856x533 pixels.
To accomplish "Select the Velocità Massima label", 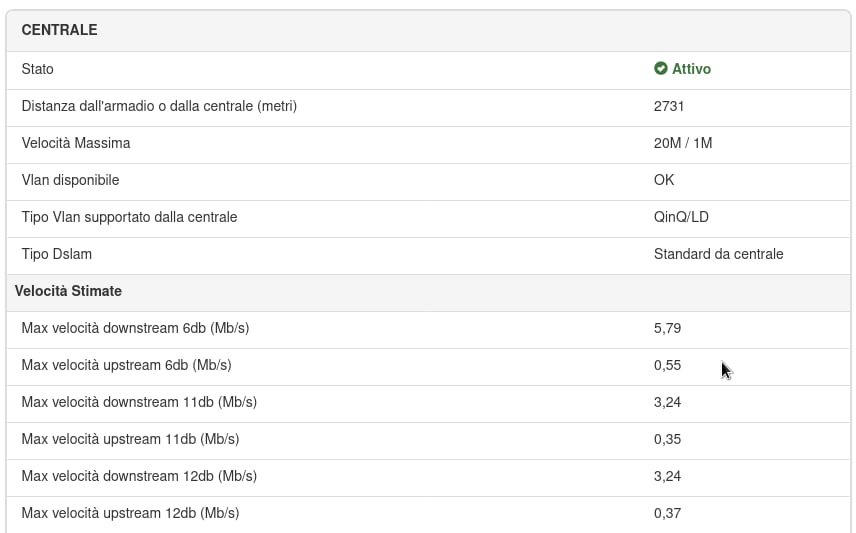I will point(76,143).
